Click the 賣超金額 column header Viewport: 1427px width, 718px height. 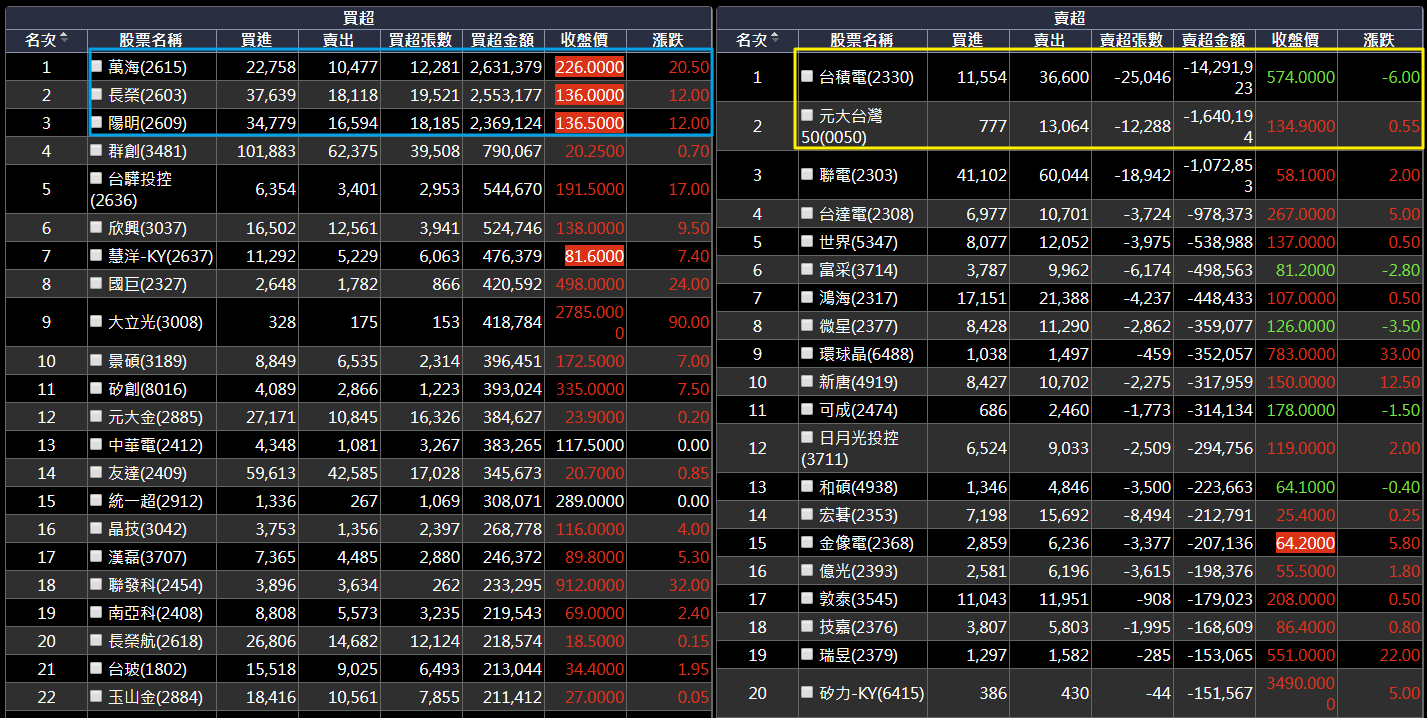tap(1214, 40)
